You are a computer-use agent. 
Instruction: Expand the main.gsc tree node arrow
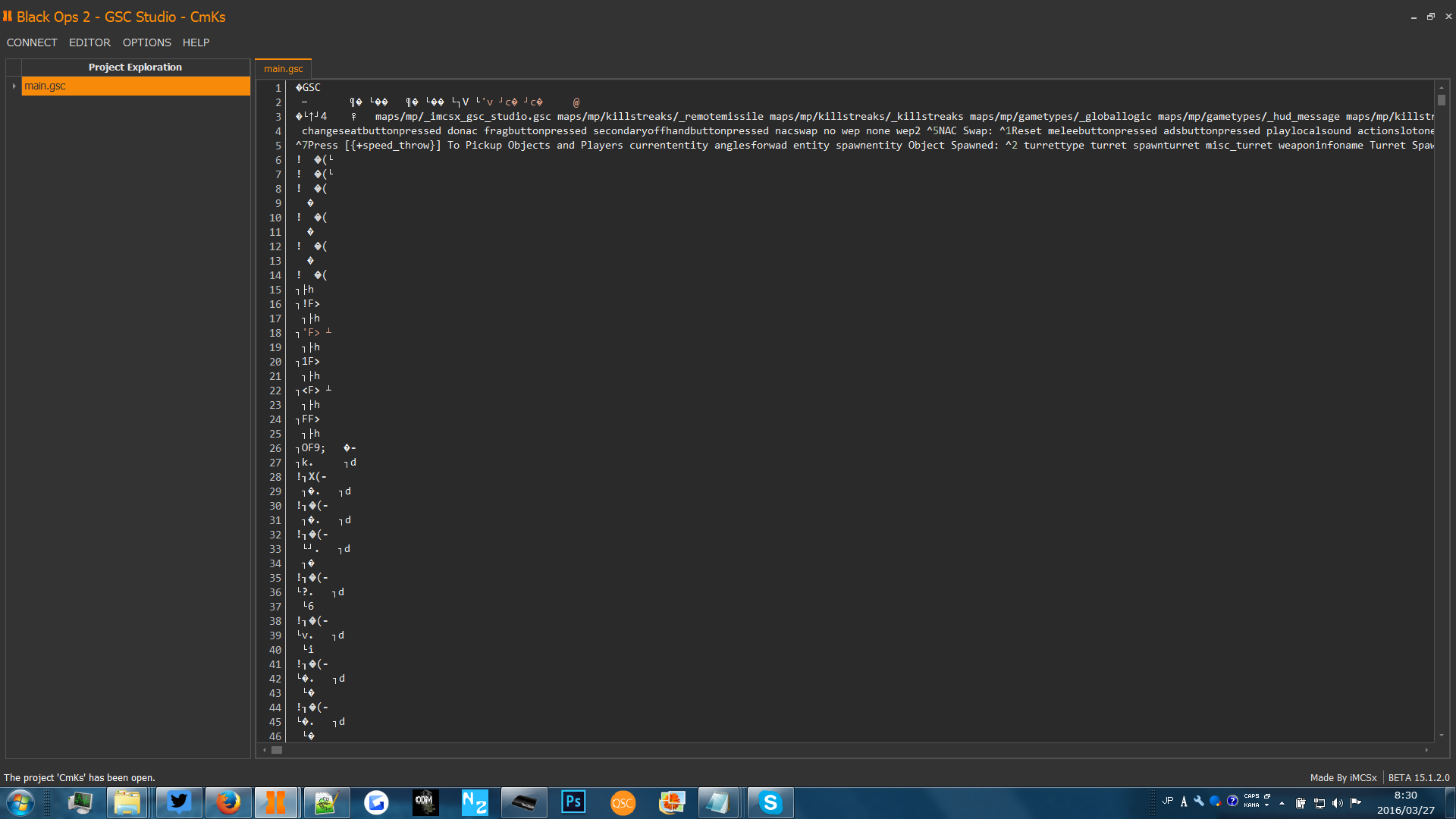pyautogui.click(x=14, y=86)
